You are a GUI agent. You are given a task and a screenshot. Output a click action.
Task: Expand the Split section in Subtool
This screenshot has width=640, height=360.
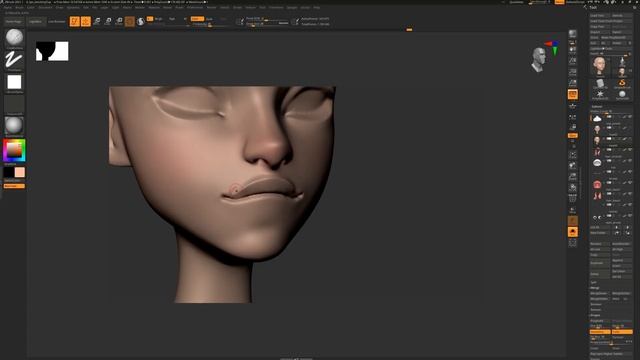(594, 282)
